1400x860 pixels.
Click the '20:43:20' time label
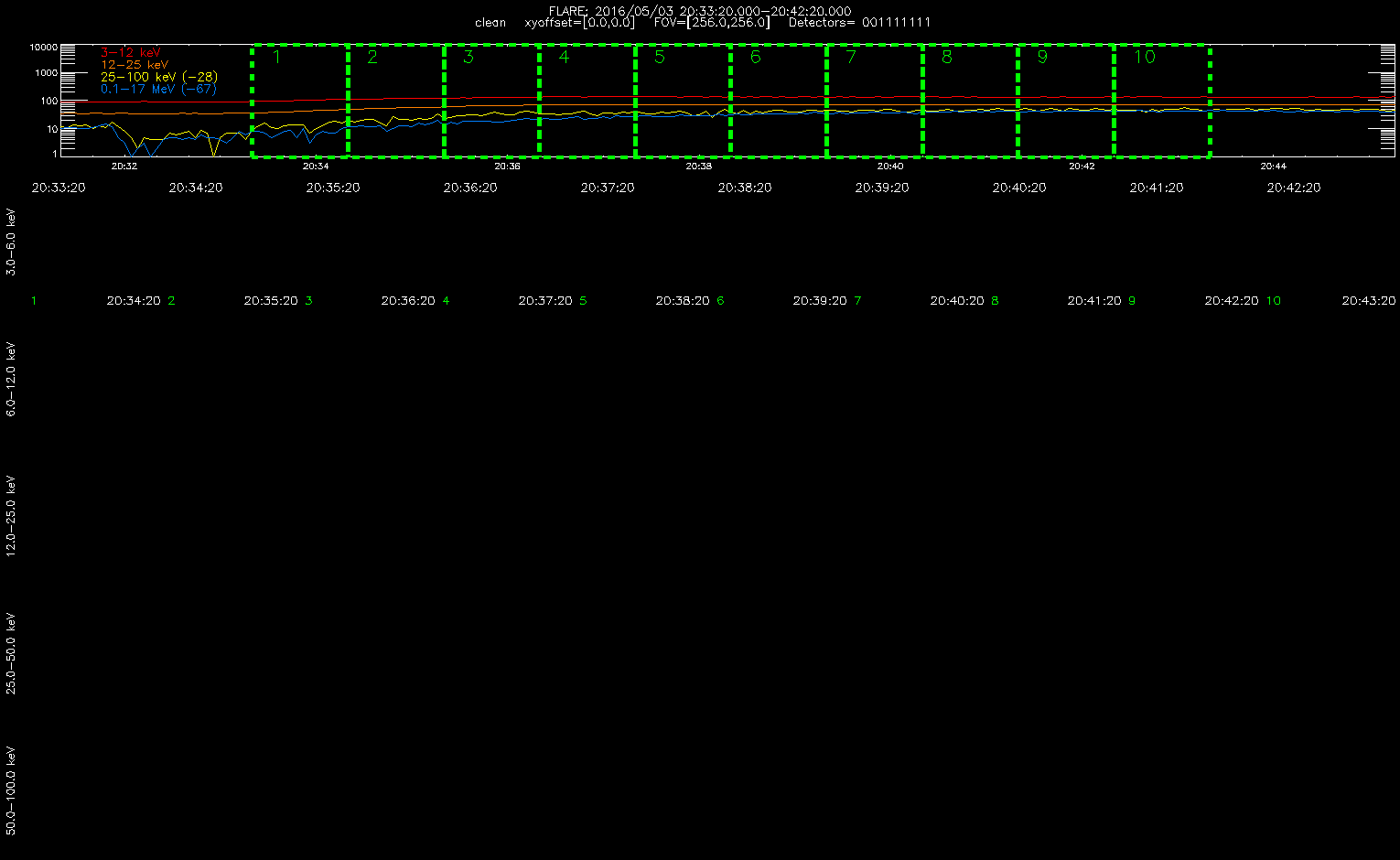[1369, 301]
